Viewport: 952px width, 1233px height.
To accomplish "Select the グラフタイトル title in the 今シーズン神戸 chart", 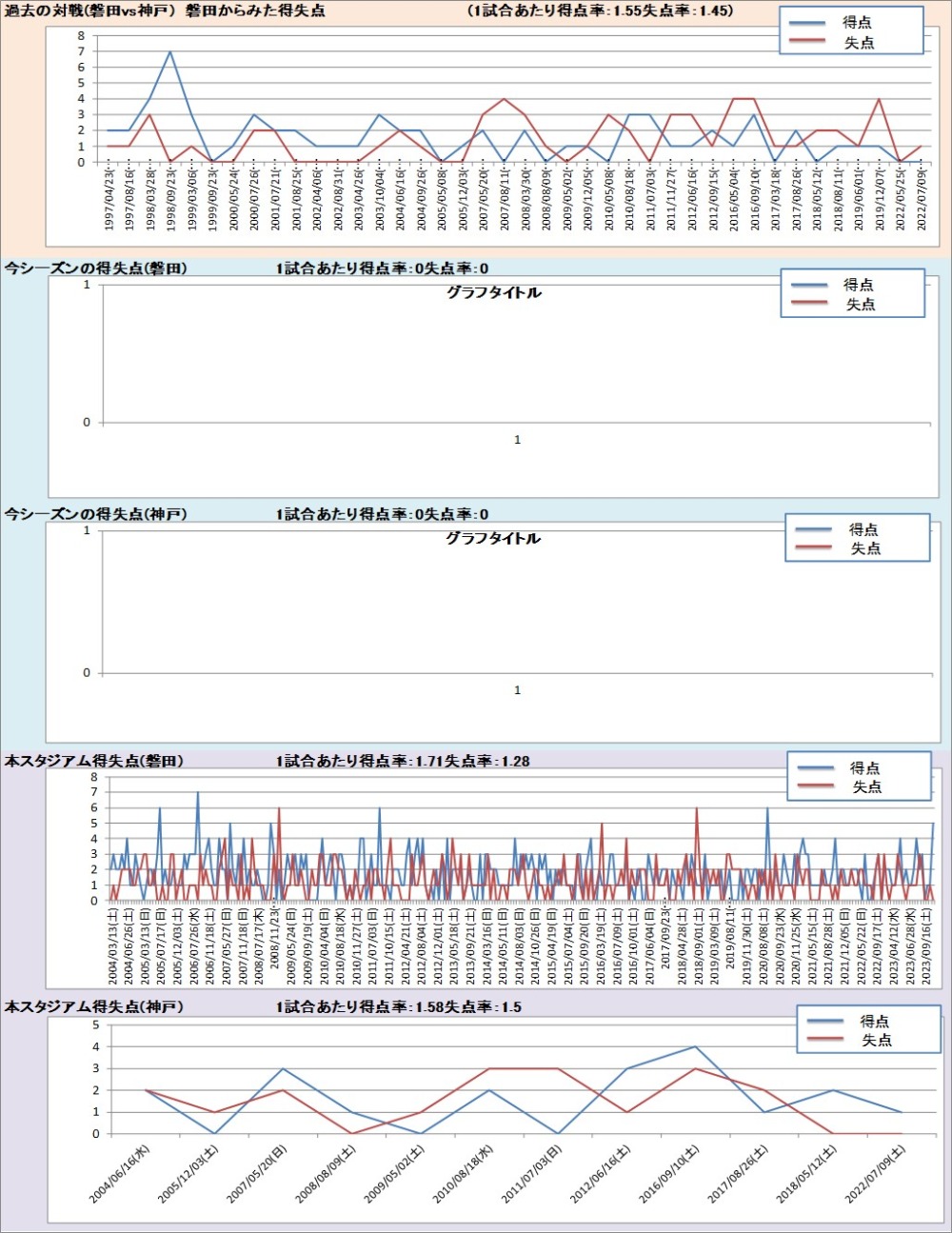I will tap(493, 538).
